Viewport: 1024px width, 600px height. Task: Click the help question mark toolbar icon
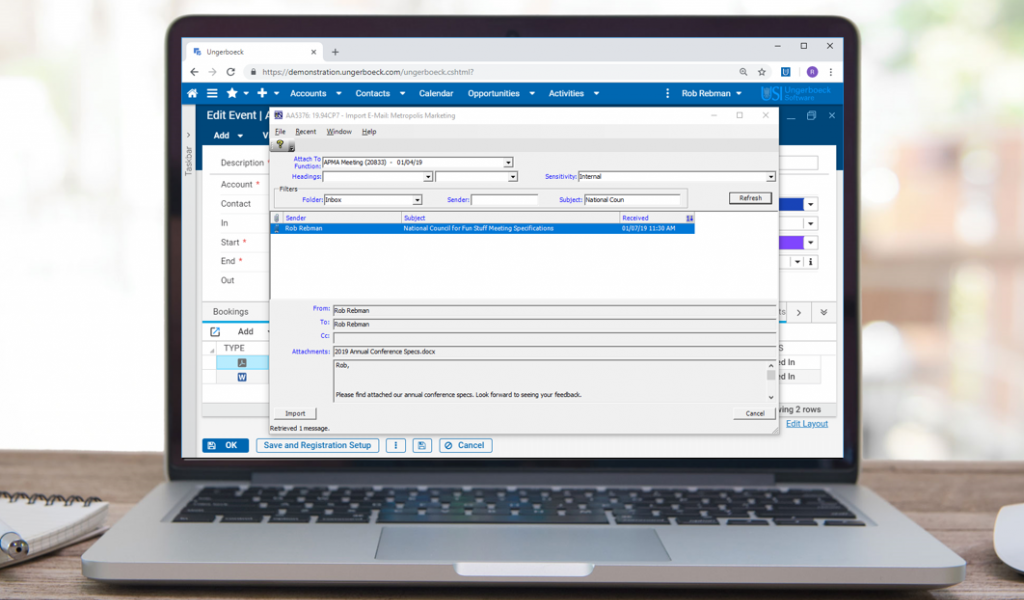click(281, 145)
